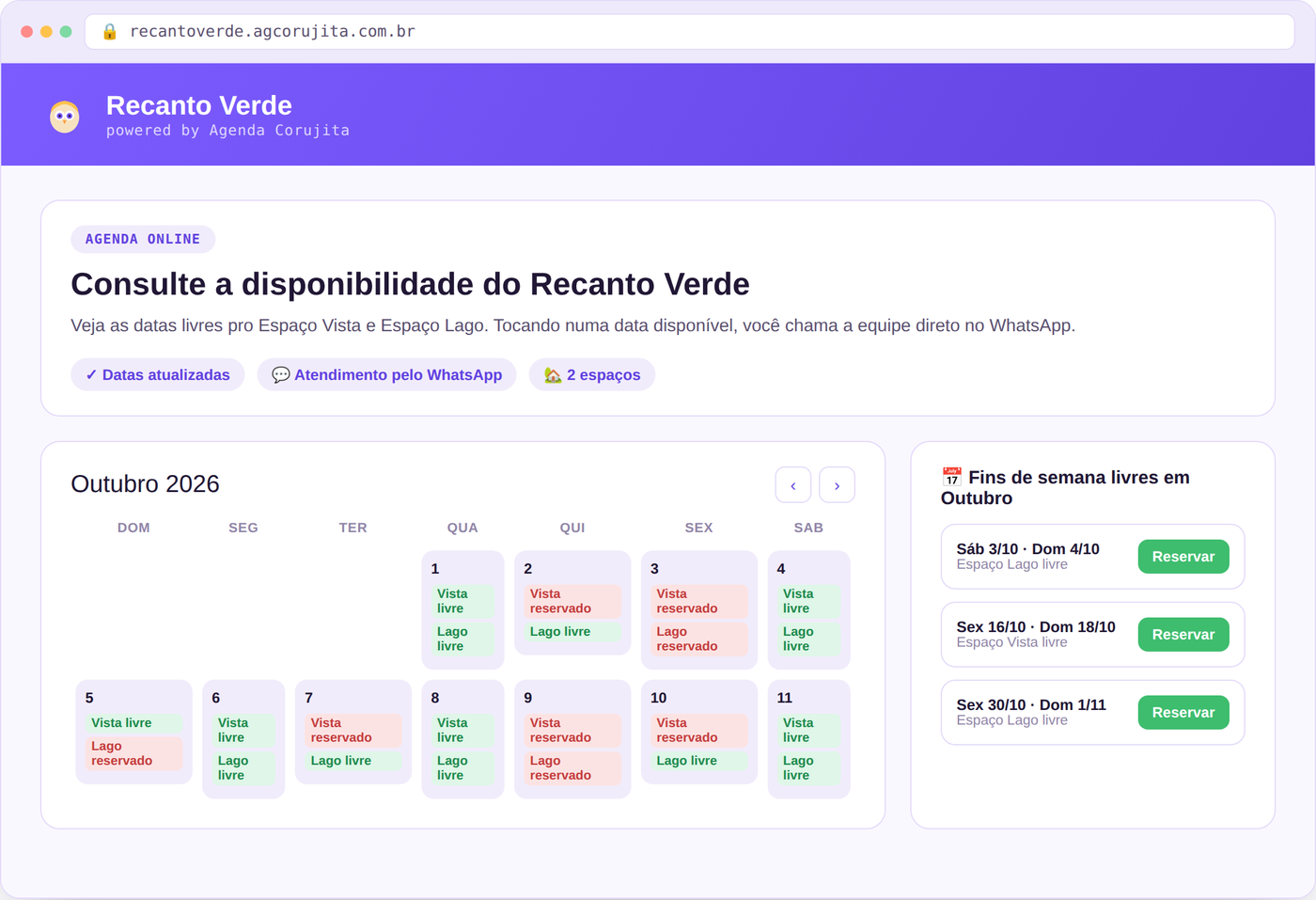Screen dimensions: 1316x900
Task: Click Vista reservado on October 7
Action: tap(353, 730)
